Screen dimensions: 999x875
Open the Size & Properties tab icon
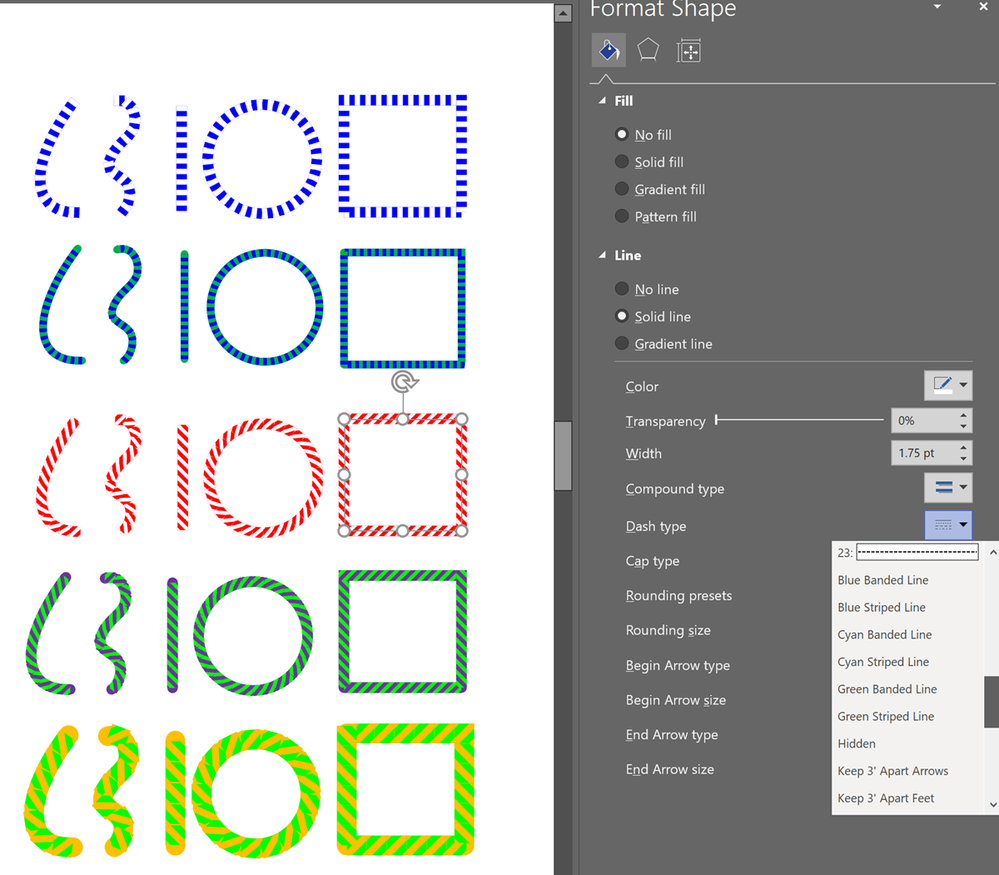[688, 51]
